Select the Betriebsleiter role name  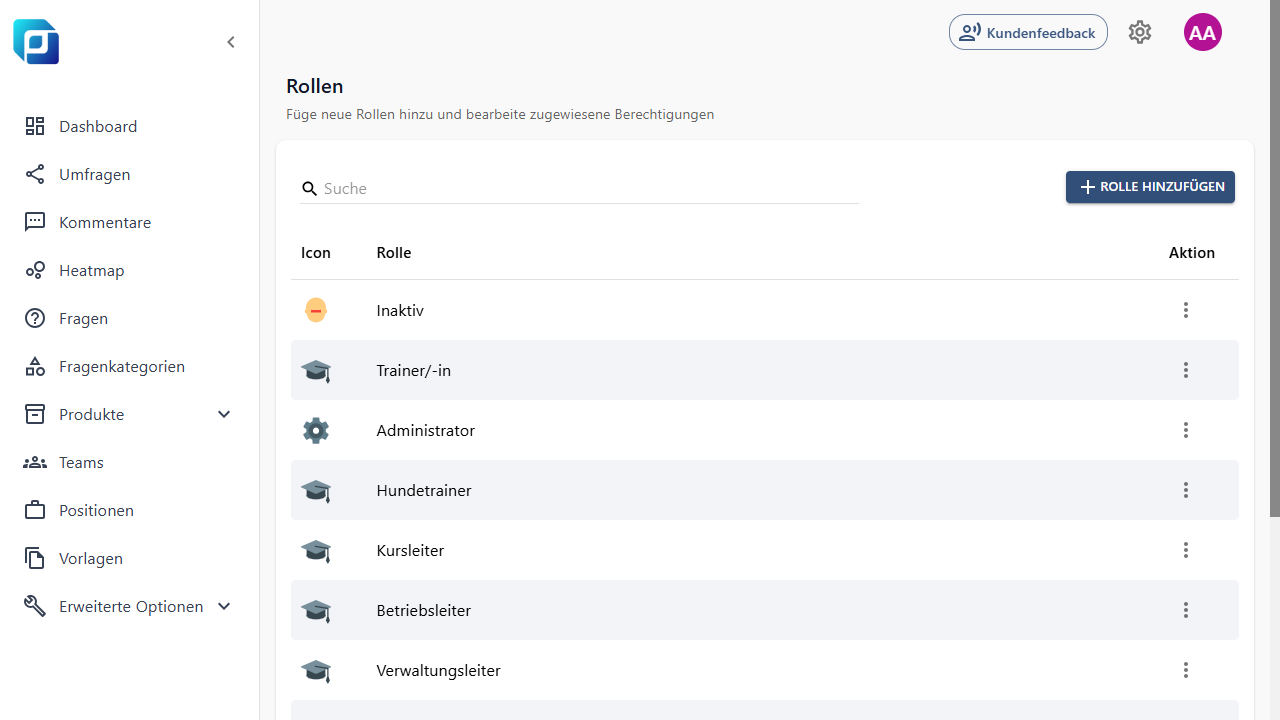tap(424, 610)
